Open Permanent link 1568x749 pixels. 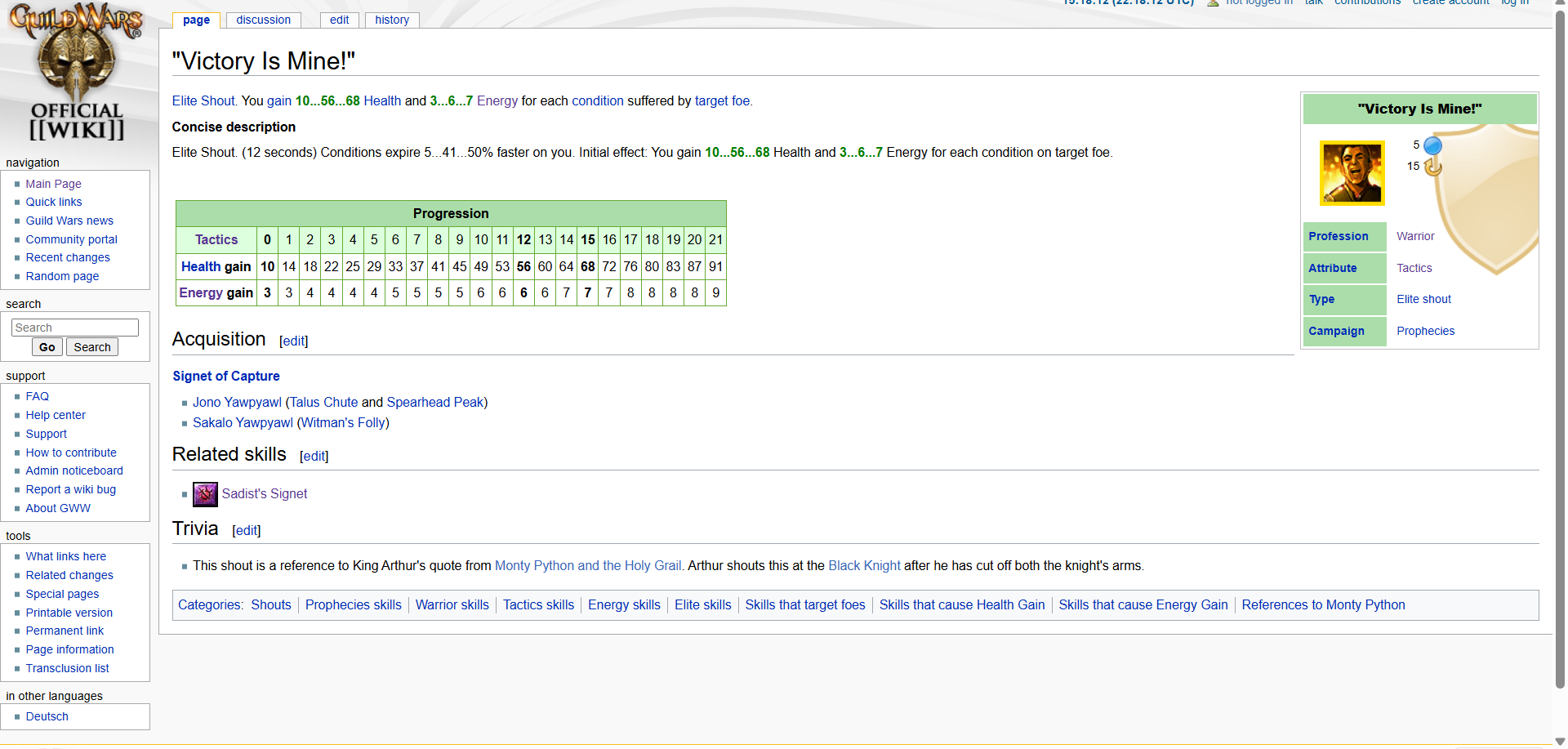tap(65, 631)
